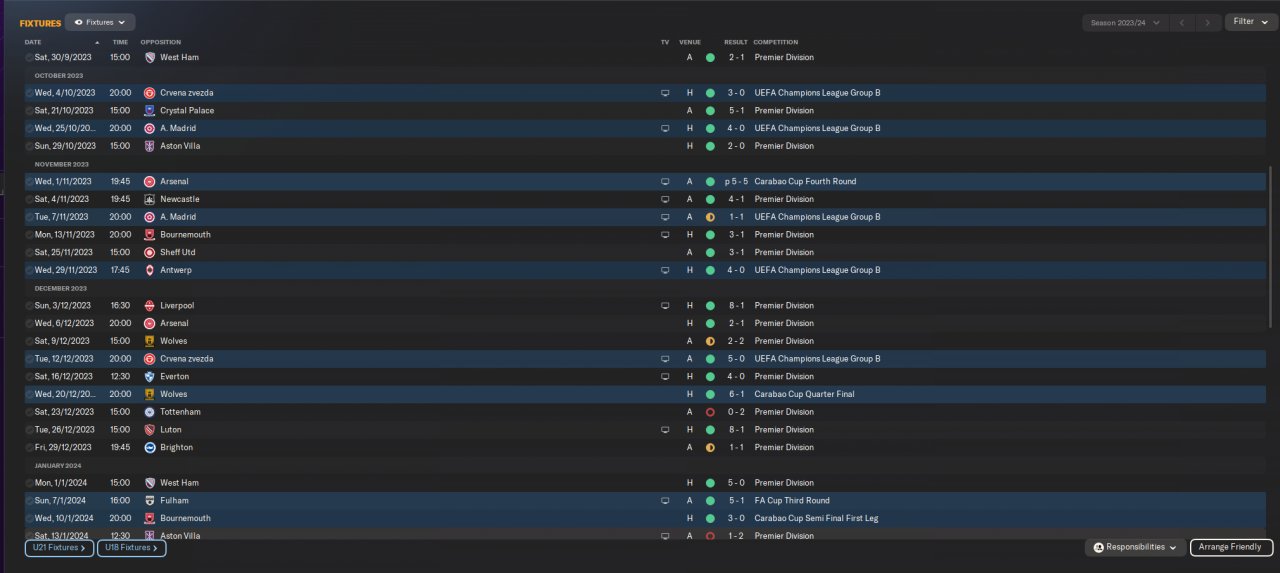This screenshot has height=573, width=1280.
Task: Click the Antwerp club badge icon
Action: click(149, 271)
